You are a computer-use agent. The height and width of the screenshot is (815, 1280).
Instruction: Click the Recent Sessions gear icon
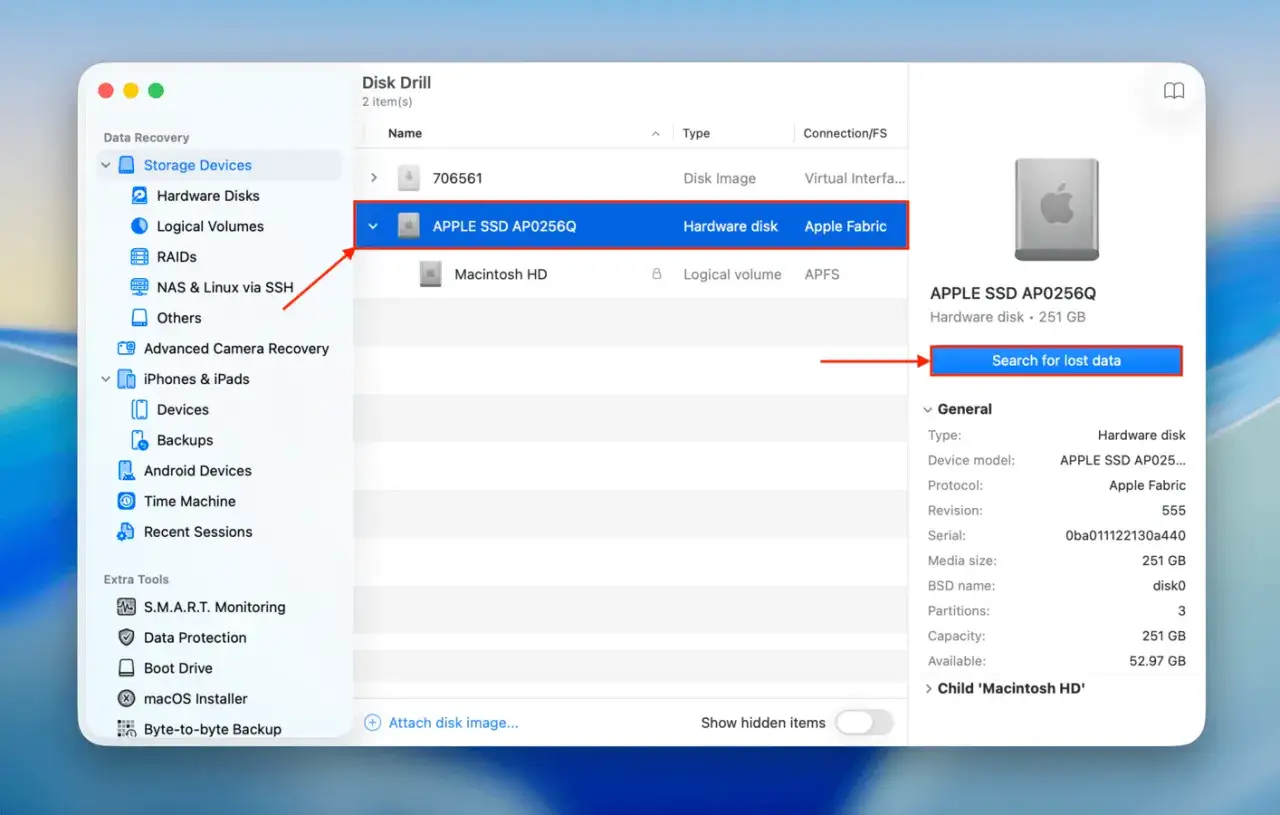click(126, 532)
